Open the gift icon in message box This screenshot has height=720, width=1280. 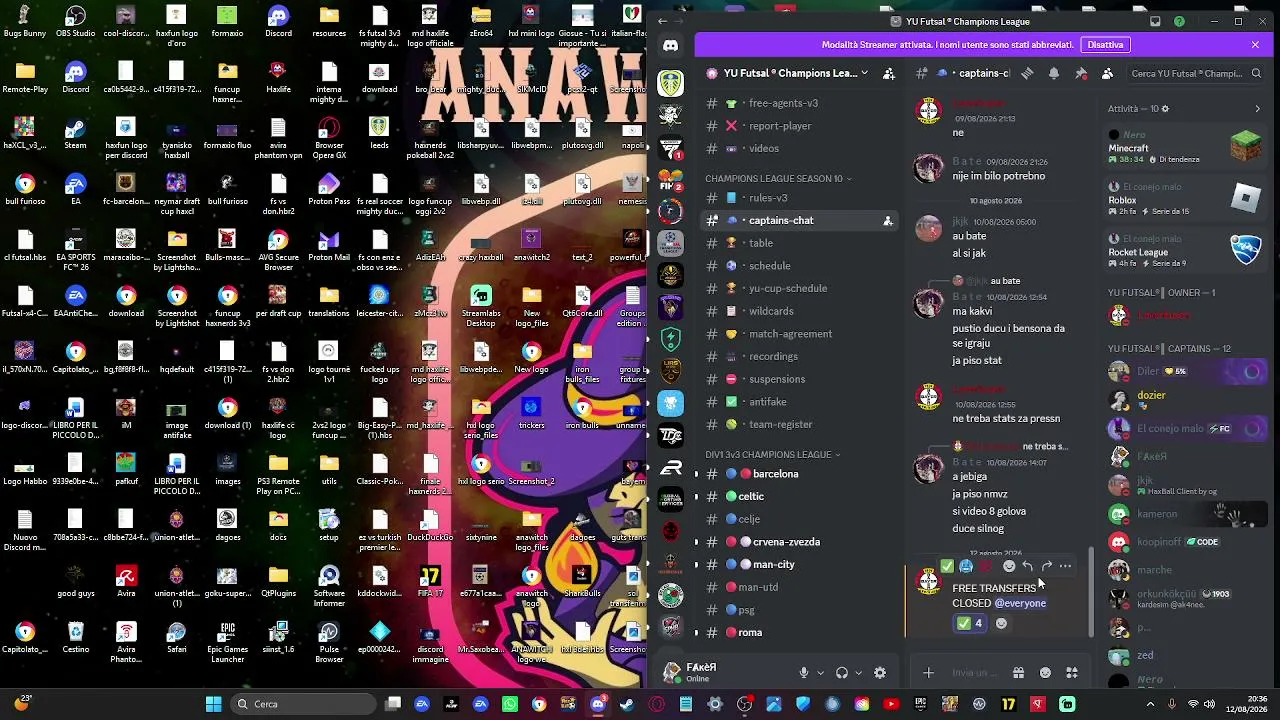[1018, 673]
